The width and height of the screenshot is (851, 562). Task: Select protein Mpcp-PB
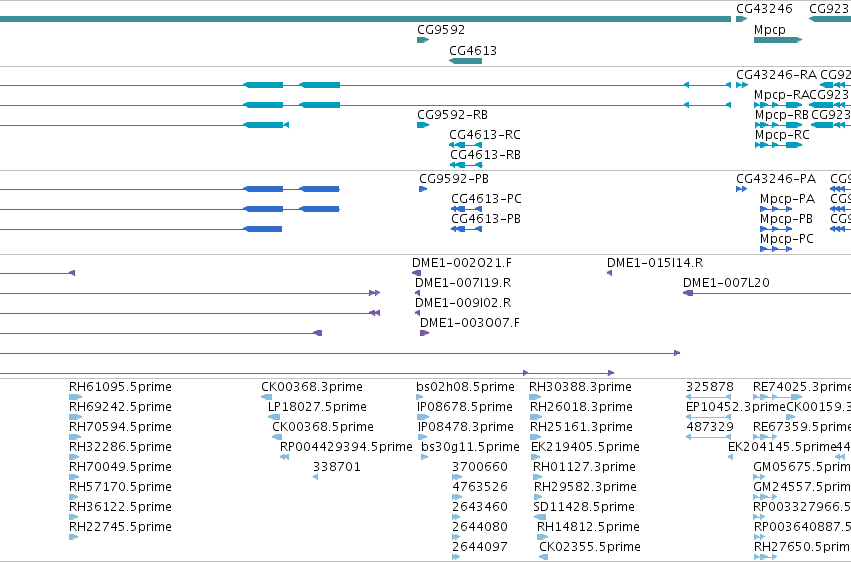(786, 219)
